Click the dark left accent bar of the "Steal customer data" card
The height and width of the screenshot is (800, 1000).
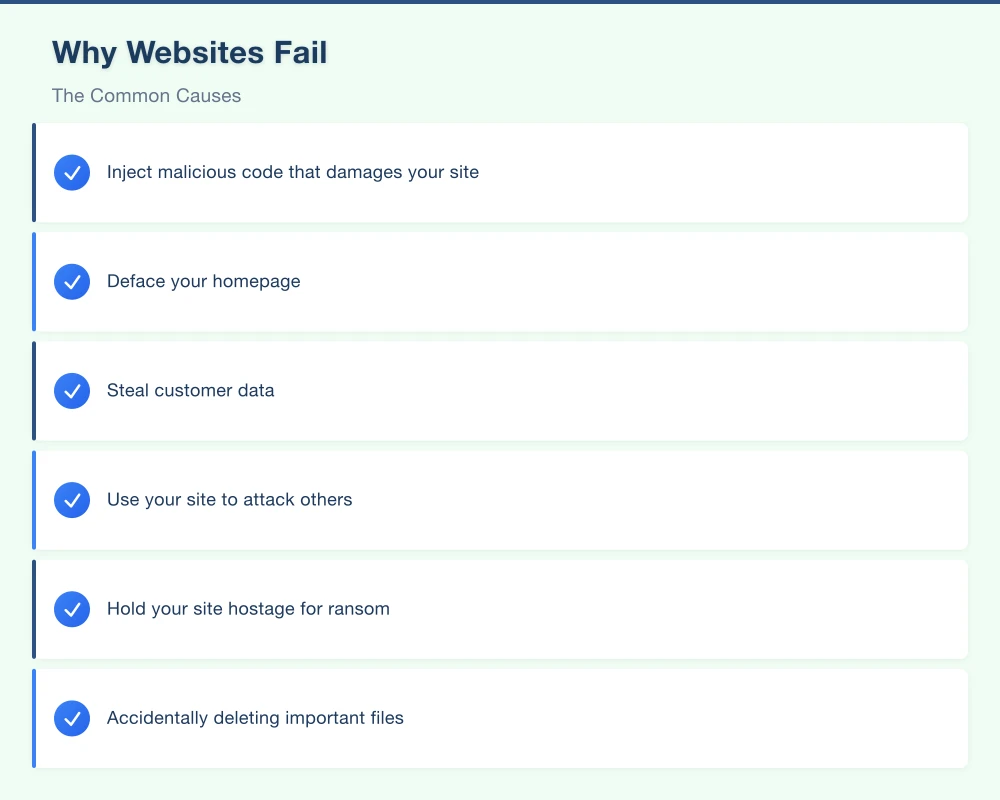[x=34, y=391]
